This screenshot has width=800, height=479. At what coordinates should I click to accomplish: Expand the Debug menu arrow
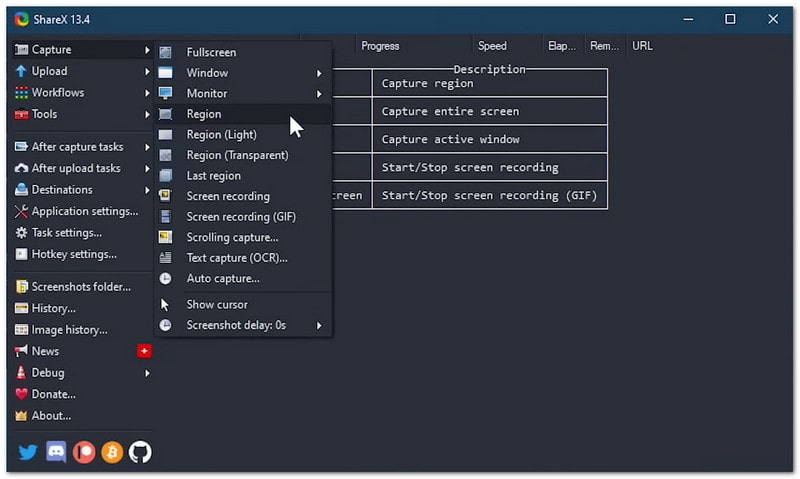coord(147,373)
